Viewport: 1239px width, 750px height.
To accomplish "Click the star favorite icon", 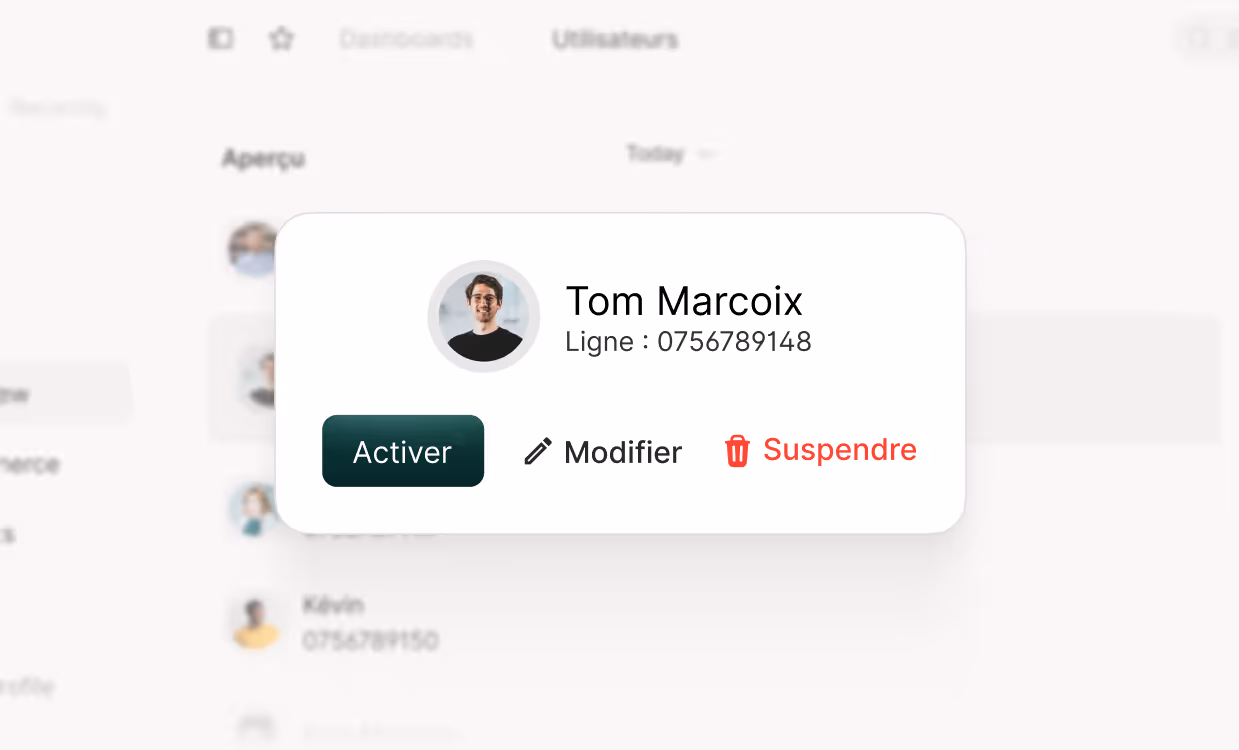I will (281, 39).
